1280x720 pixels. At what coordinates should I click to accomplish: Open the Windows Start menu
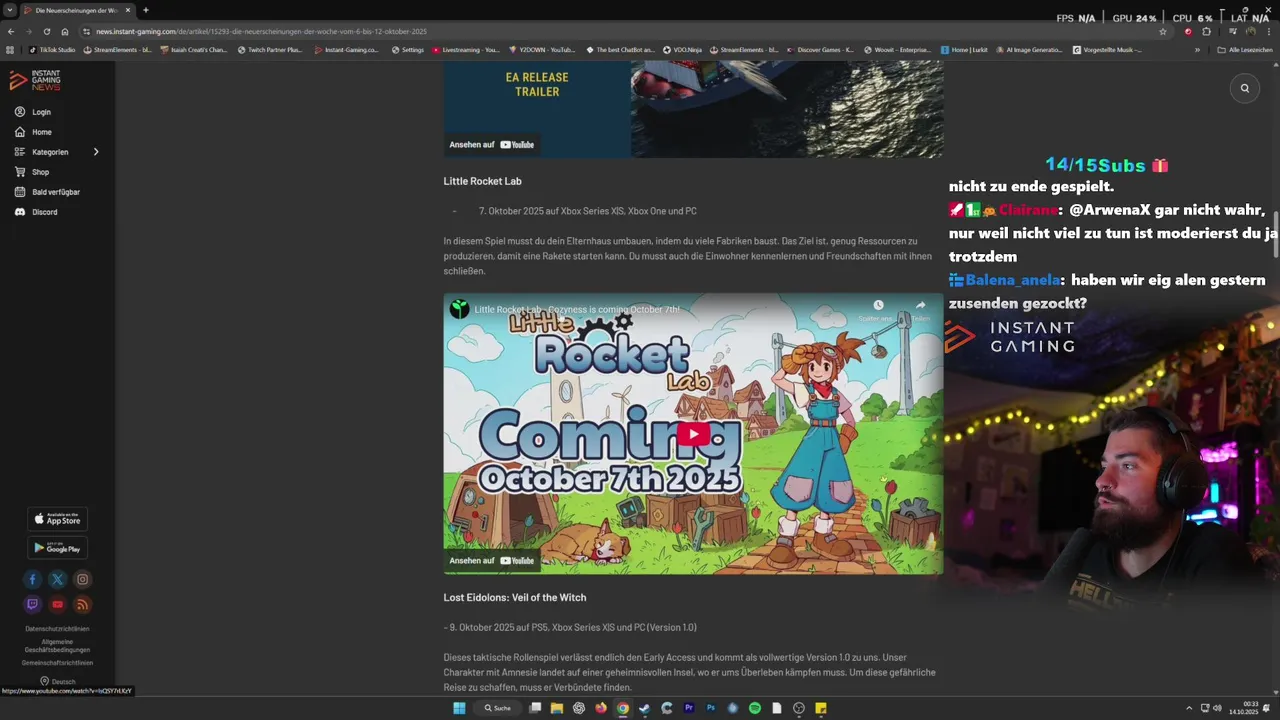(x=459, y=708)
